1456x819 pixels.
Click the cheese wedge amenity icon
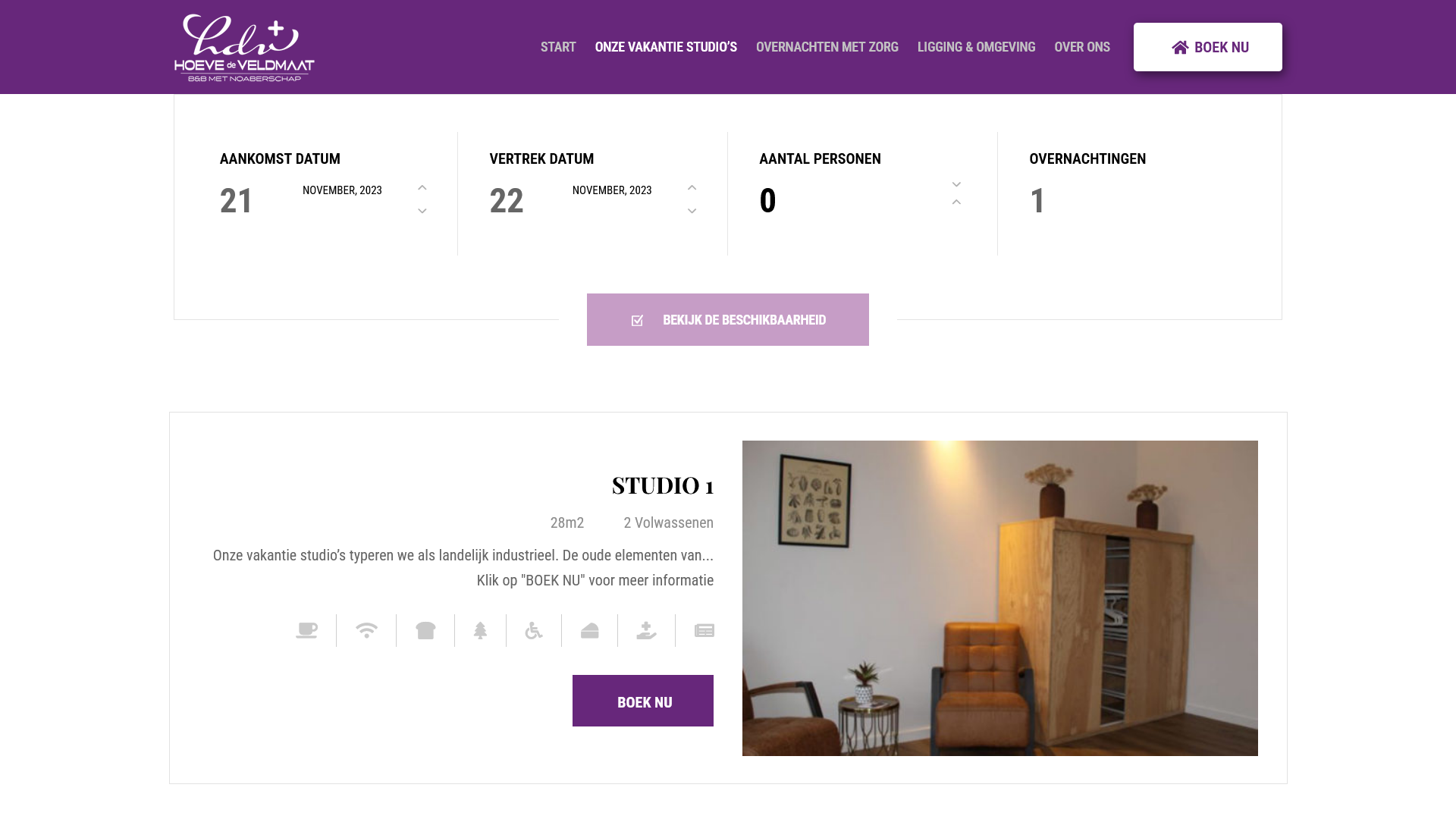590,630
